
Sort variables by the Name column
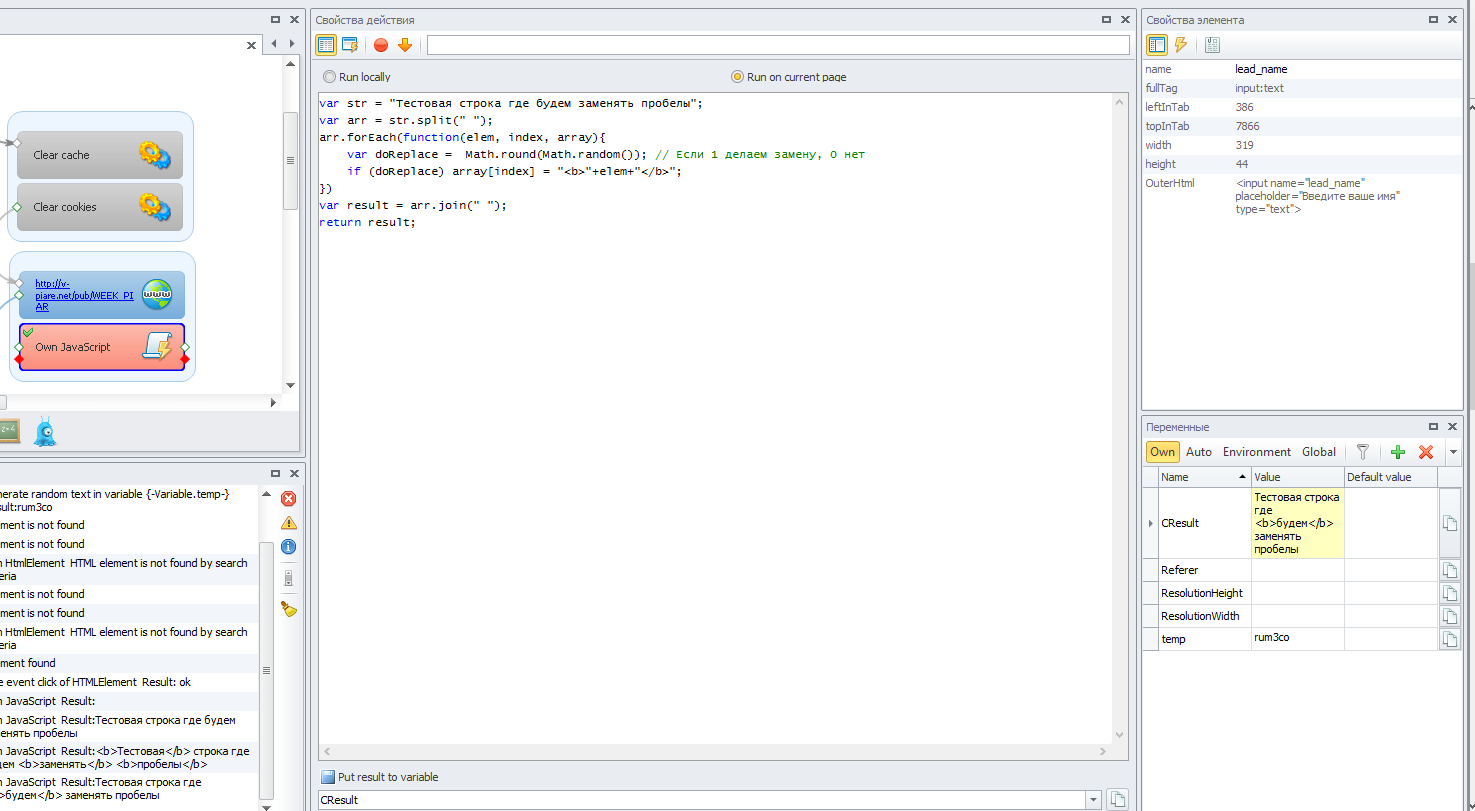1204,477
